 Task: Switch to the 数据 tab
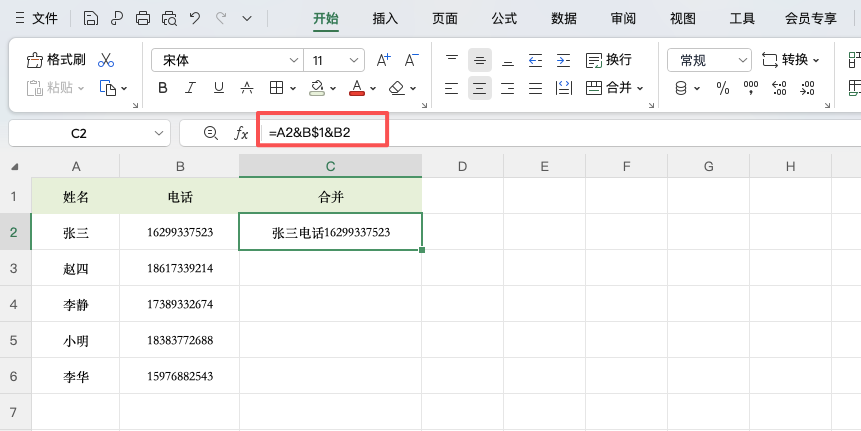pos(564,19)
